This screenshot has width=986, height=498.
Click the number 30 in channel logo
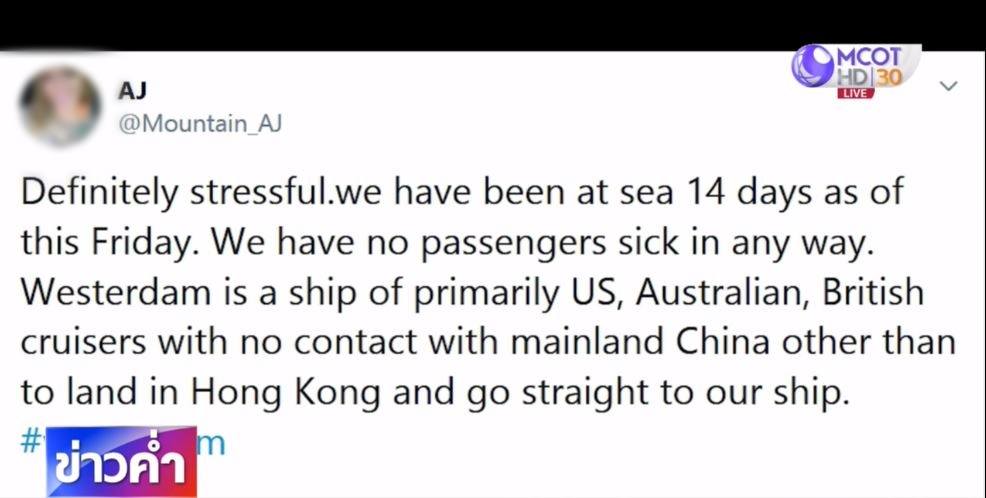[889, 78]
